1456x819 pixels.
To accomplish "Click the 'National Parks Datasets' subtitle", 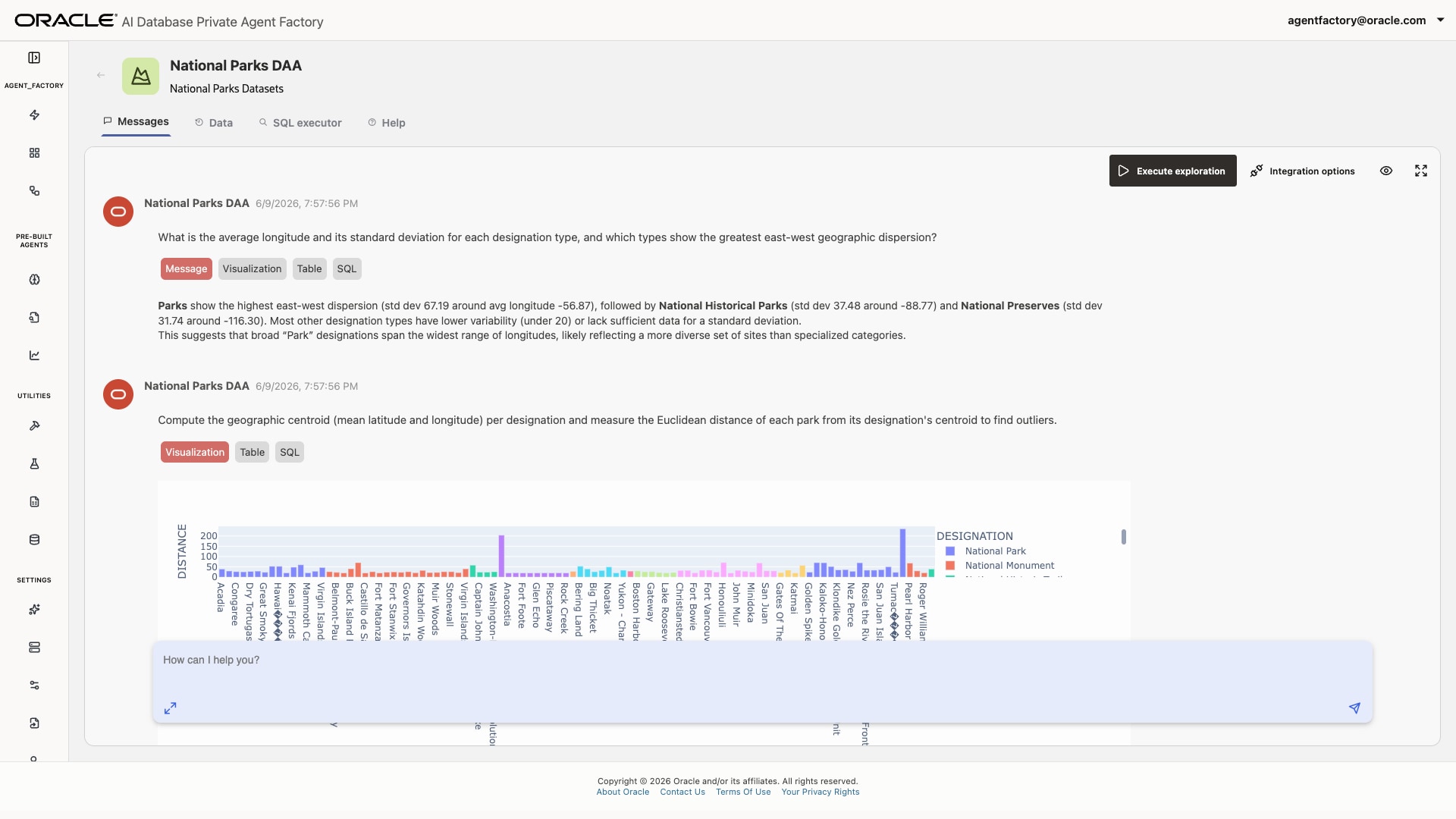I will click(x=227, y=89).
